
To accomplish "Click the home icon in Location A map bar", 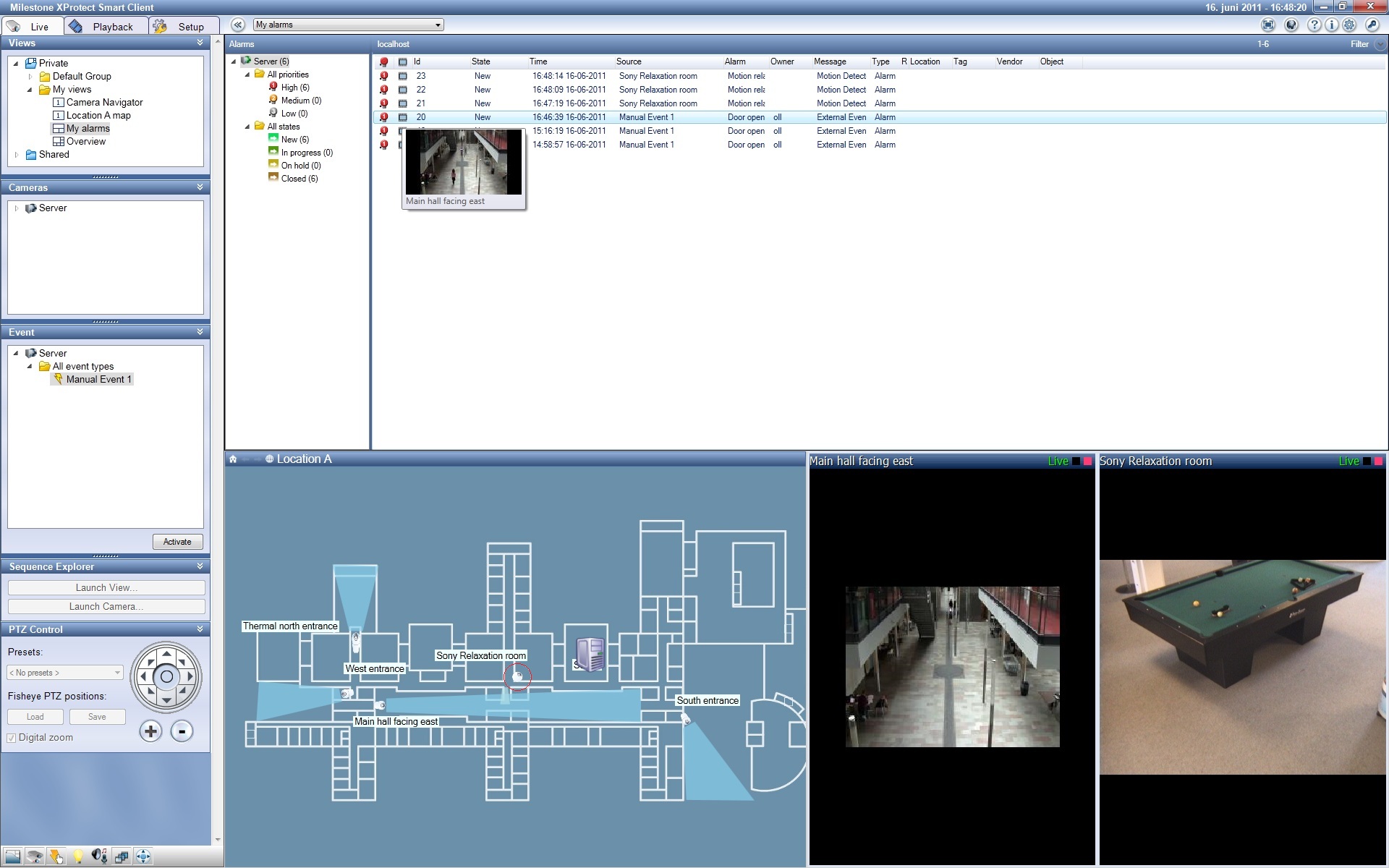I will [x=233, y=459].
